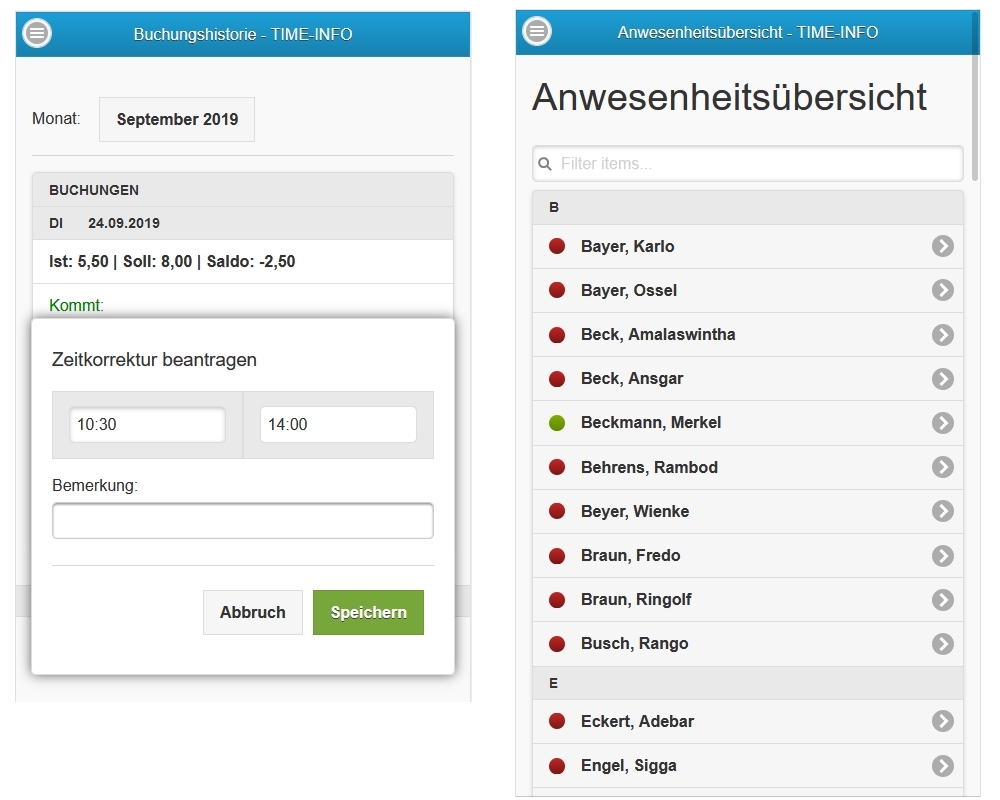Open hamburger menu in Buchungshistorie header
This screenshot has height=800, width=1000.
tap(37, 33)
